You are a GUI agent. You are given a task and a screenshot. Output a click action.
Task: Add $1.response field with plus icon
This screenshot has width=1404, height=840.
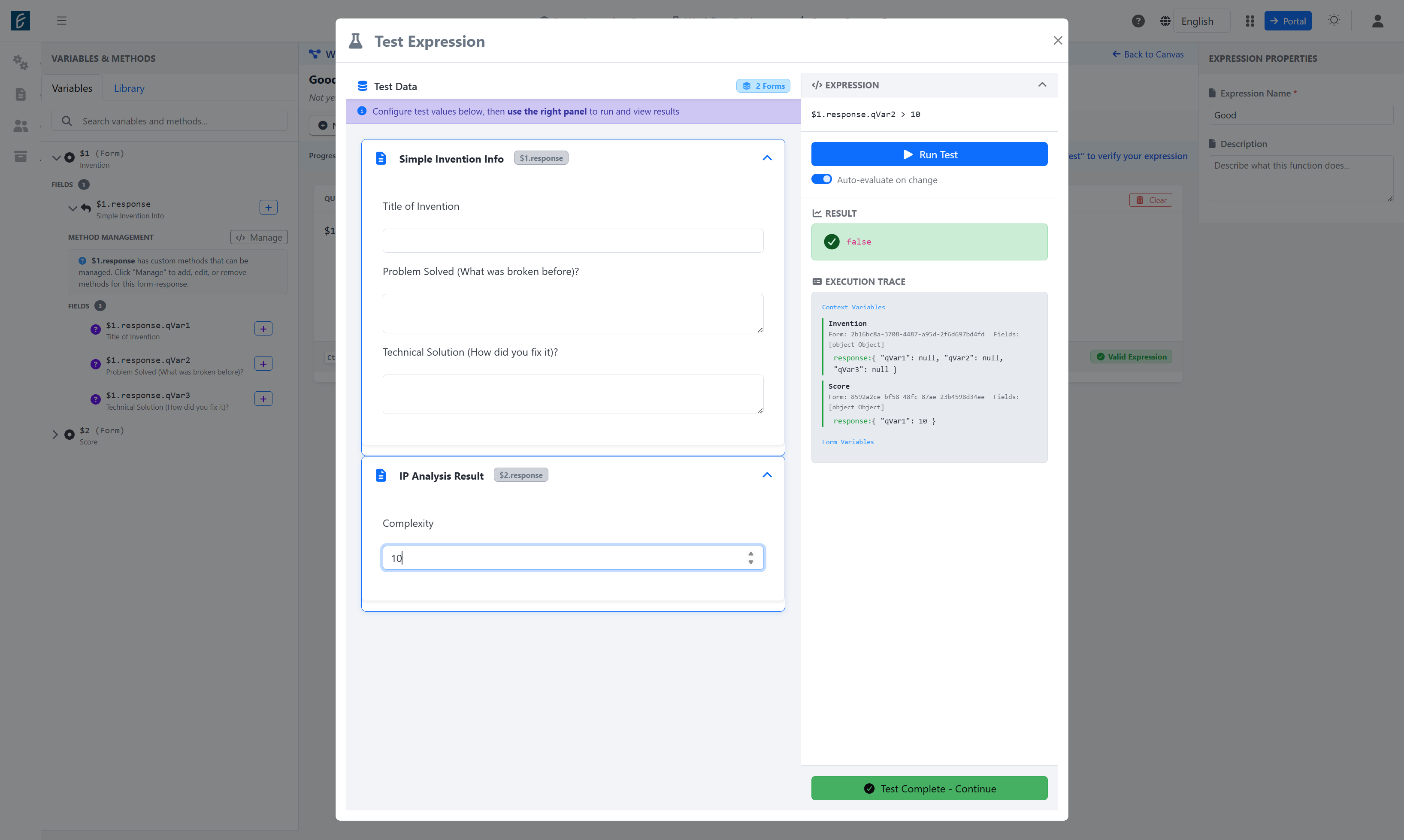click(268, 208)
